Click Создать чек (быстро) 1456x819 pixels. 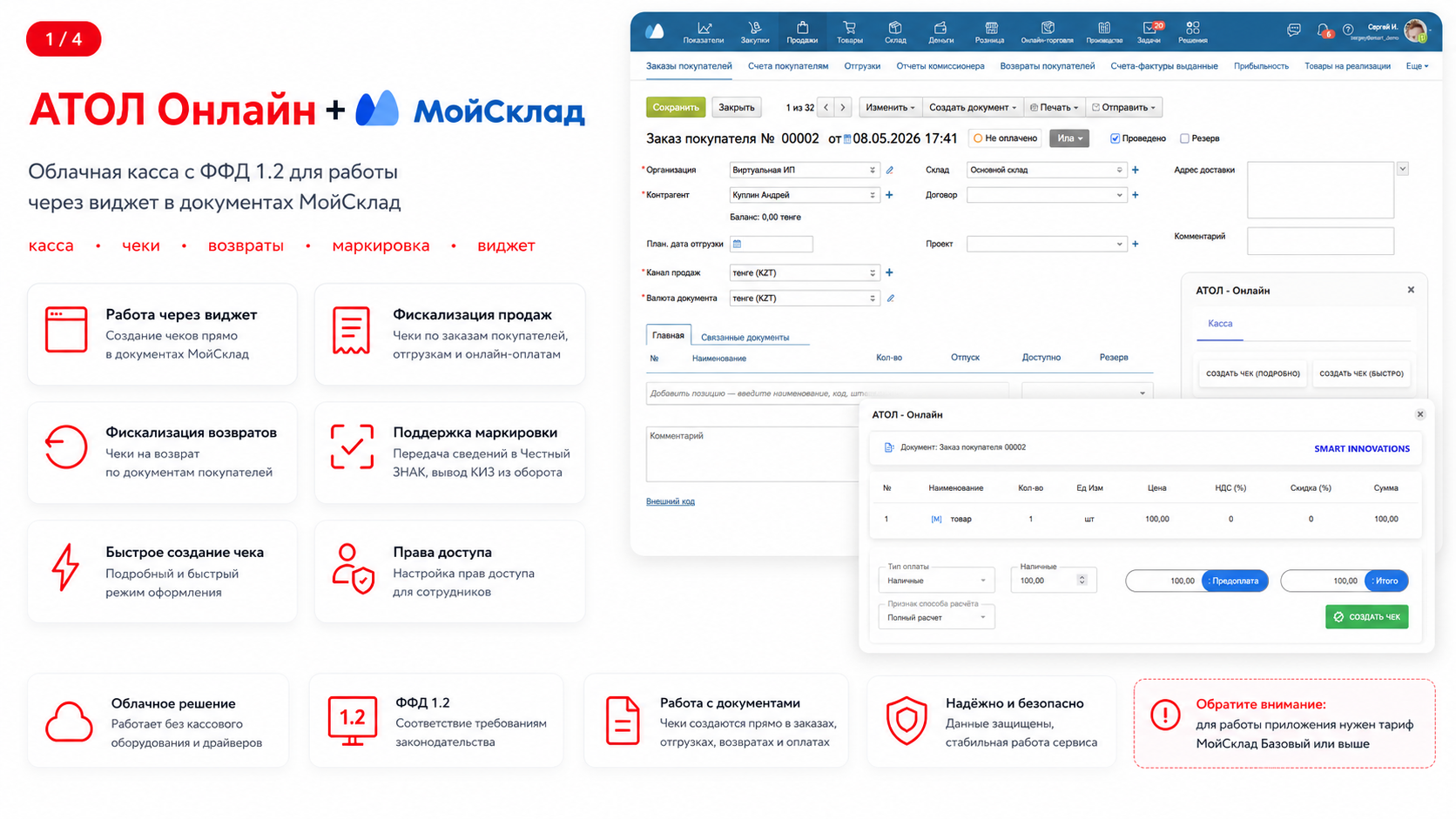(1362, 373)
